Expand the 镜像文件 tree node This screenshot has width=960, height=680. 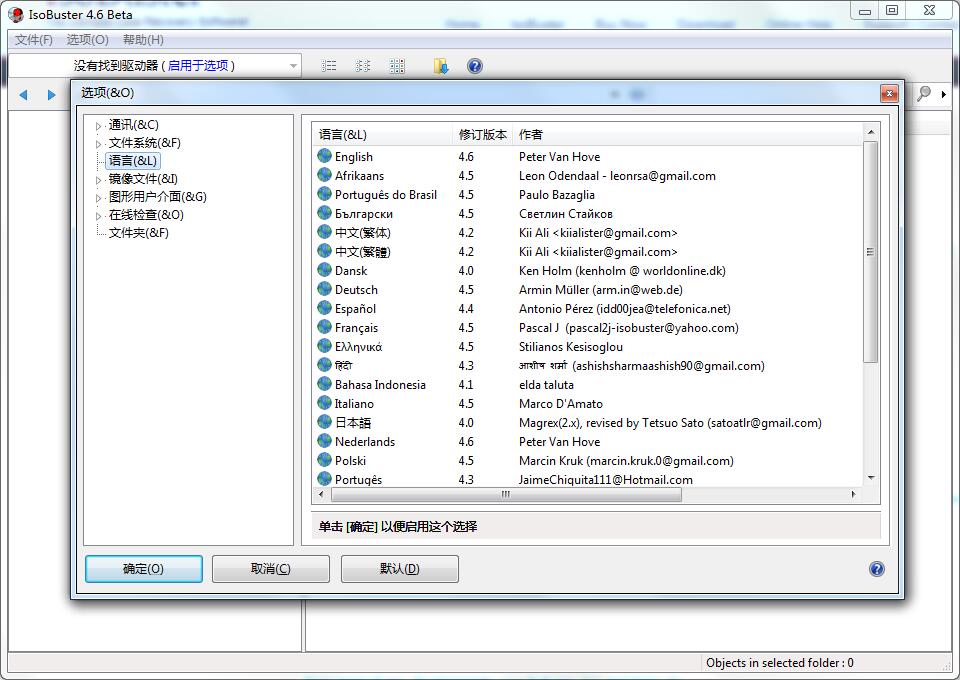click(x=99, y=180)
